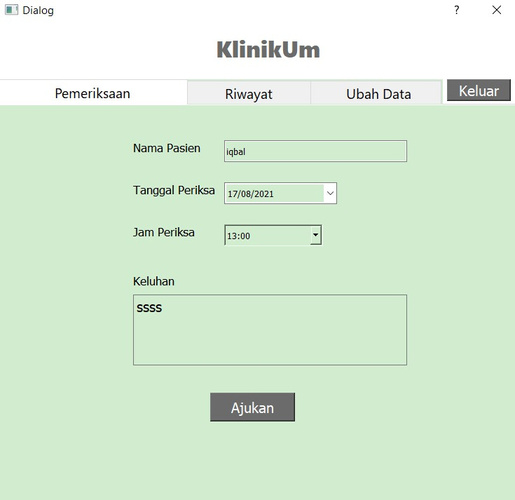Focus the Nama Pasien field containing iqbal

pos(315,151)
